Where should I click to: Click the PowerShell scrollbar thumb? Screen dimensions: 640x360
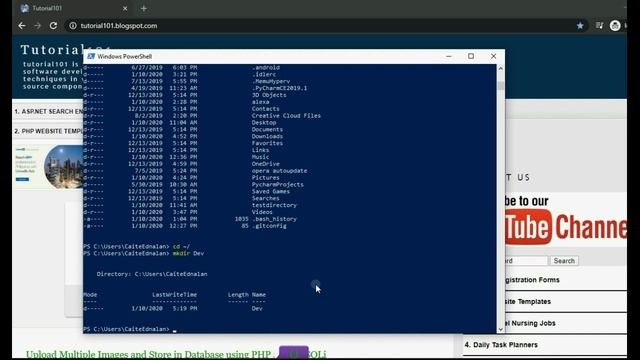501,85
